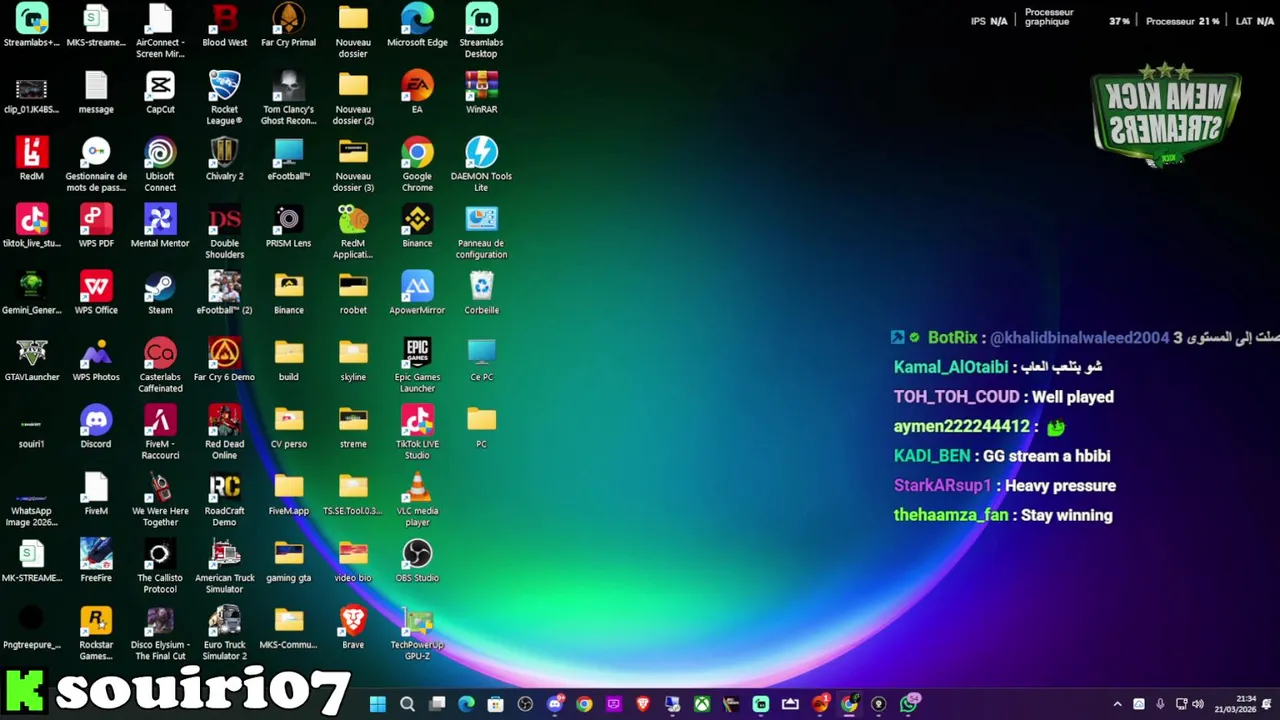Open the Google Chrome desktop shortcut

(417, 164)
